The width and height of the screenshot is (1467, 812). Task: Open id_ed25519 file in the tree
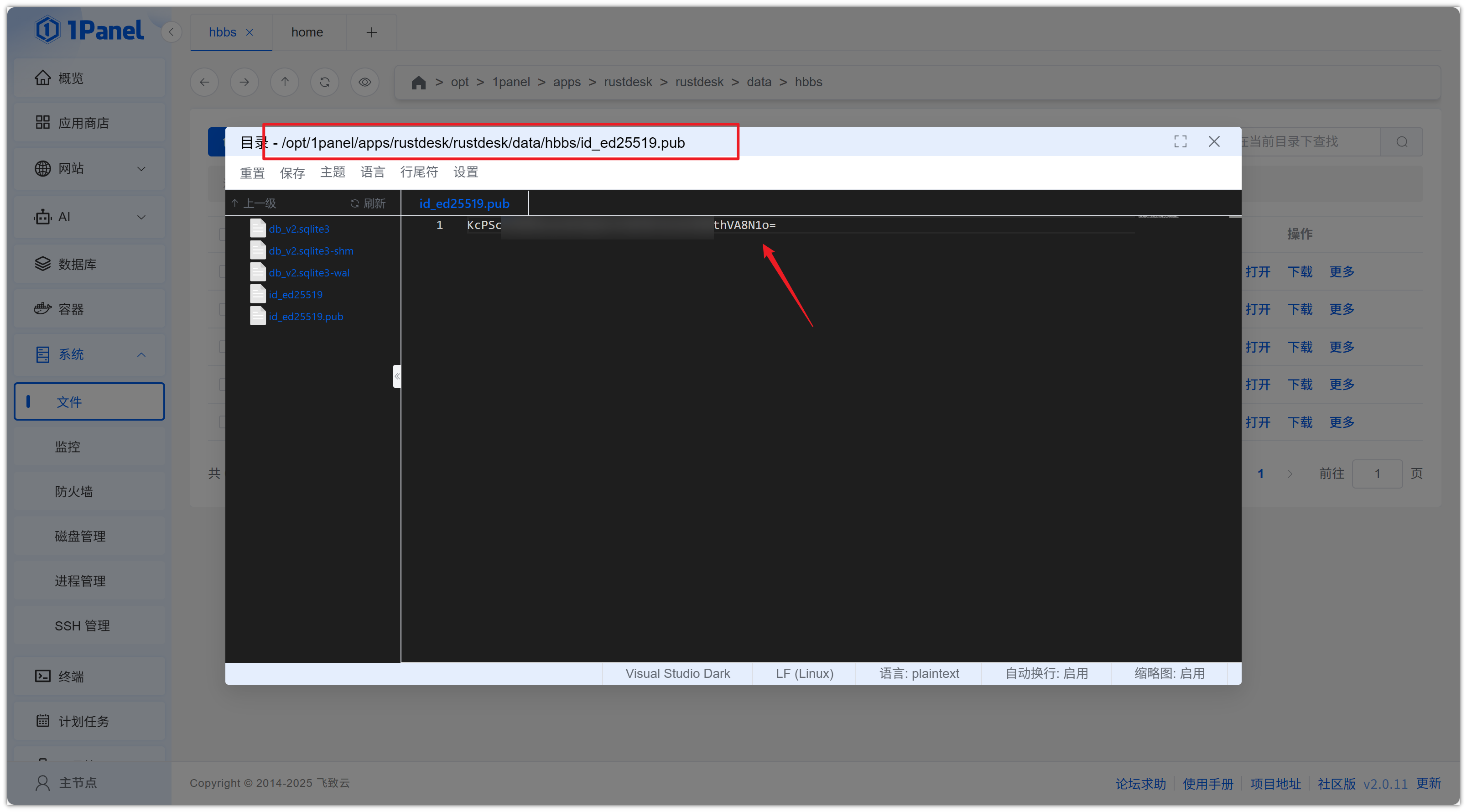pyautogui.click(x=296, y=294)
